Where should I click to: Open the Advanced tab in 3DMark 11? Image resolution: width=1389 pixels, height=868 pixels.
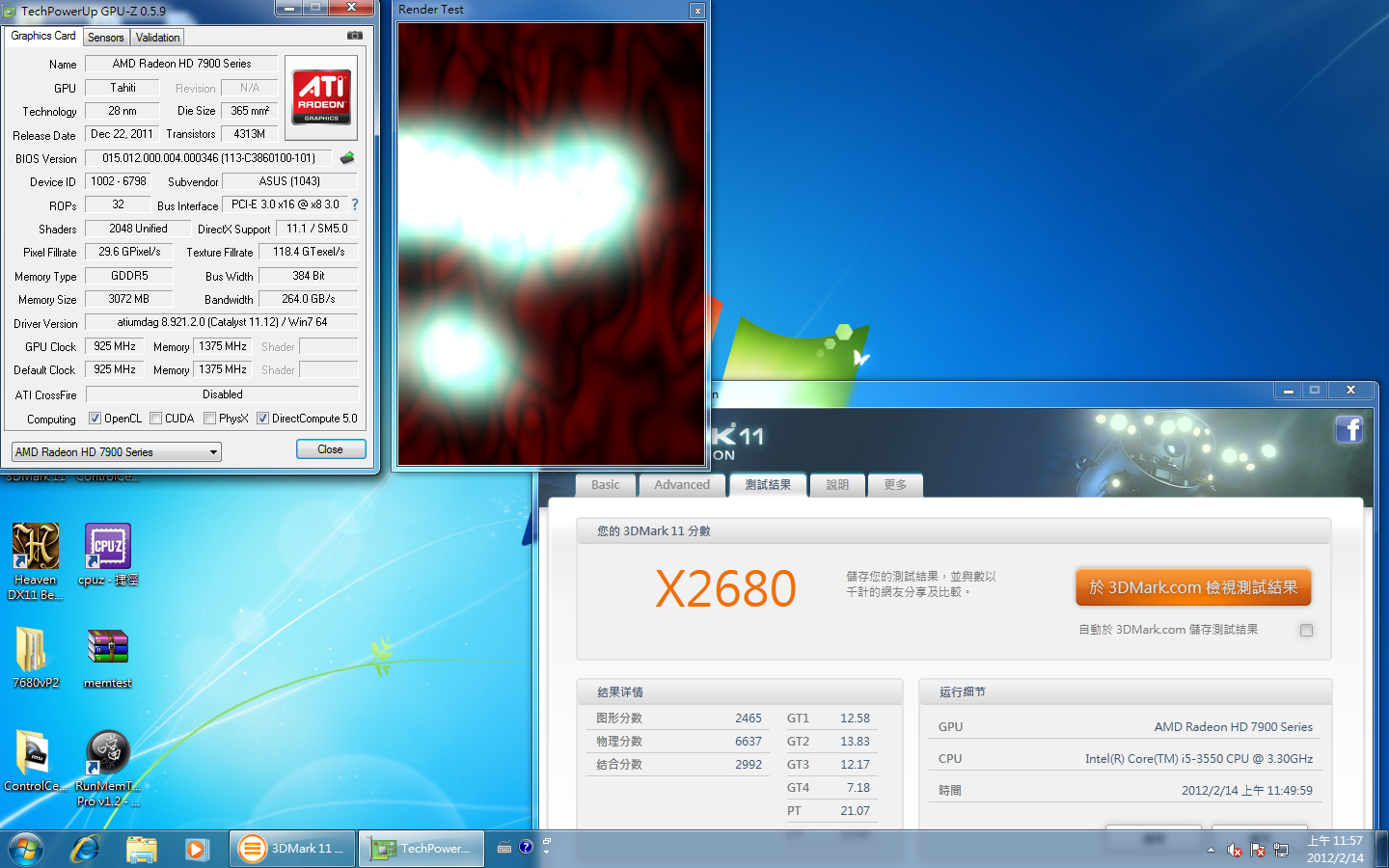point(682,485)
